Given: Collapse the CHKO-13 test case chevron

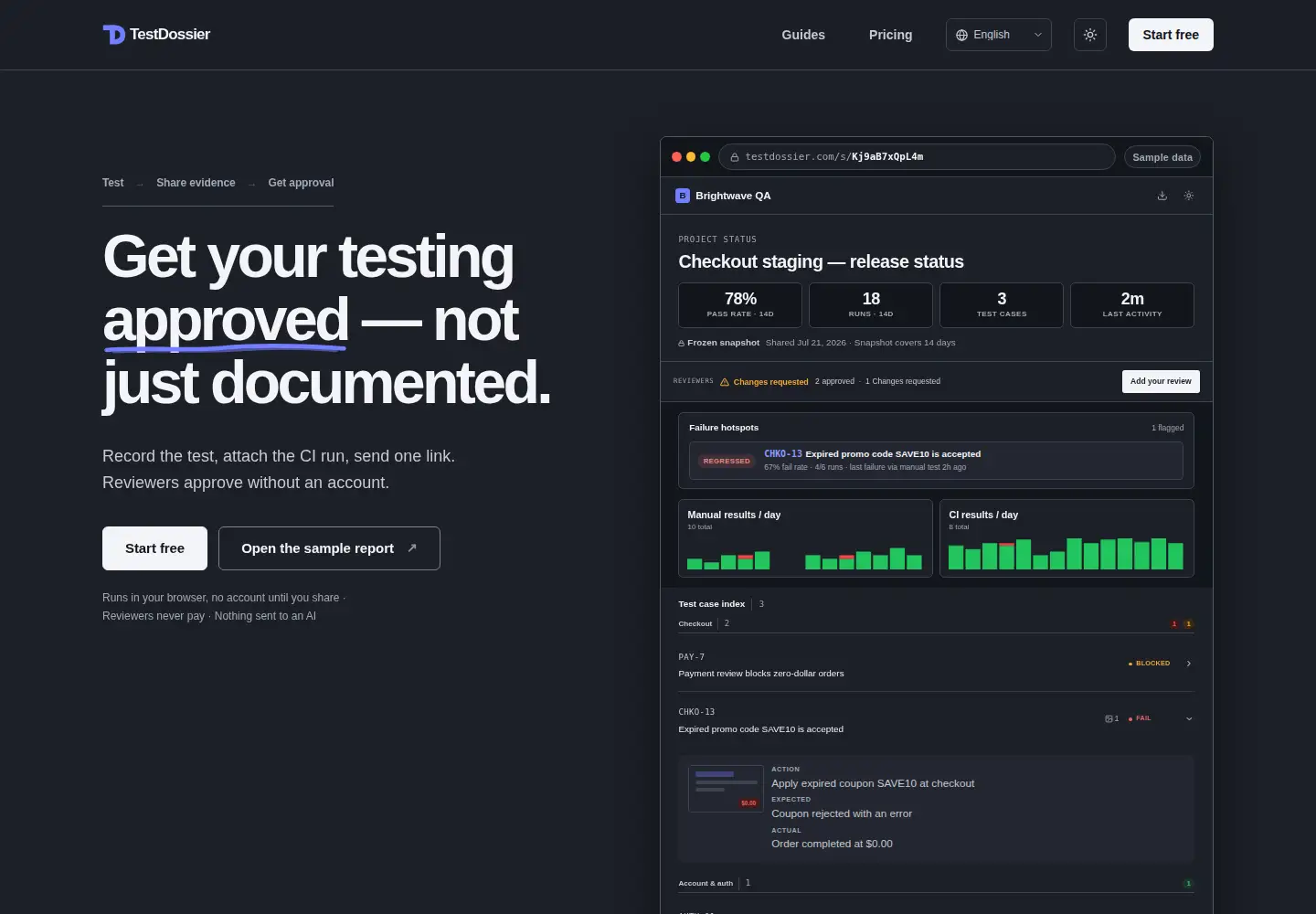Looking at the screenshot, I should [x=1189, y=718].
